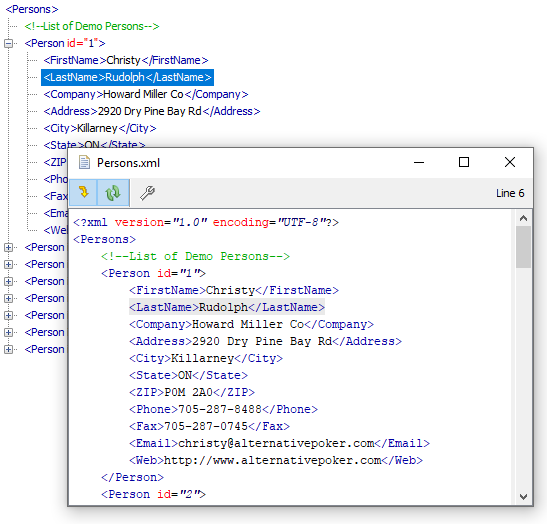
Task: Click the Persons.xml document icon
Action: (84, 163)
